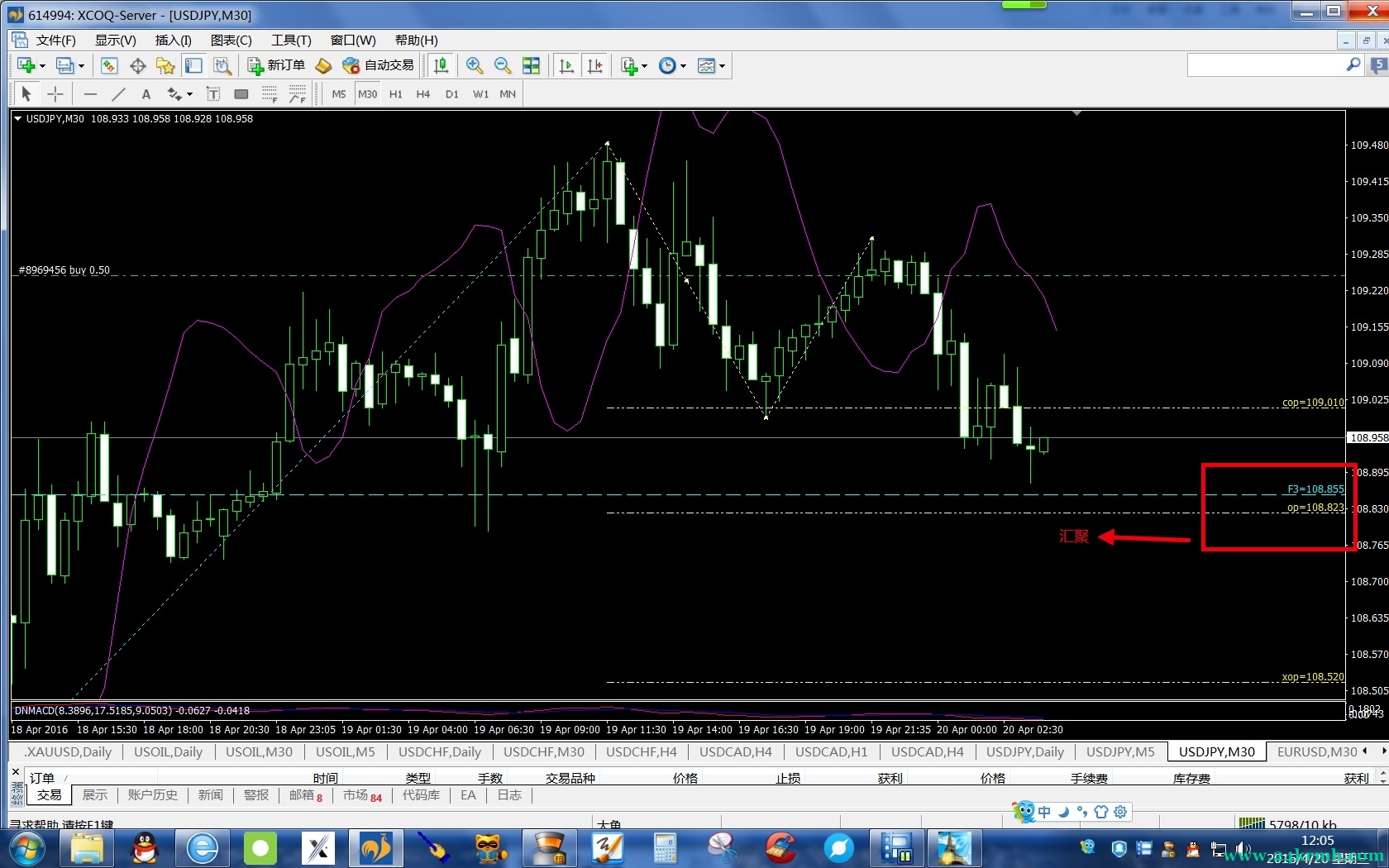Select the horizontal line drawing tool

point(91,94)
